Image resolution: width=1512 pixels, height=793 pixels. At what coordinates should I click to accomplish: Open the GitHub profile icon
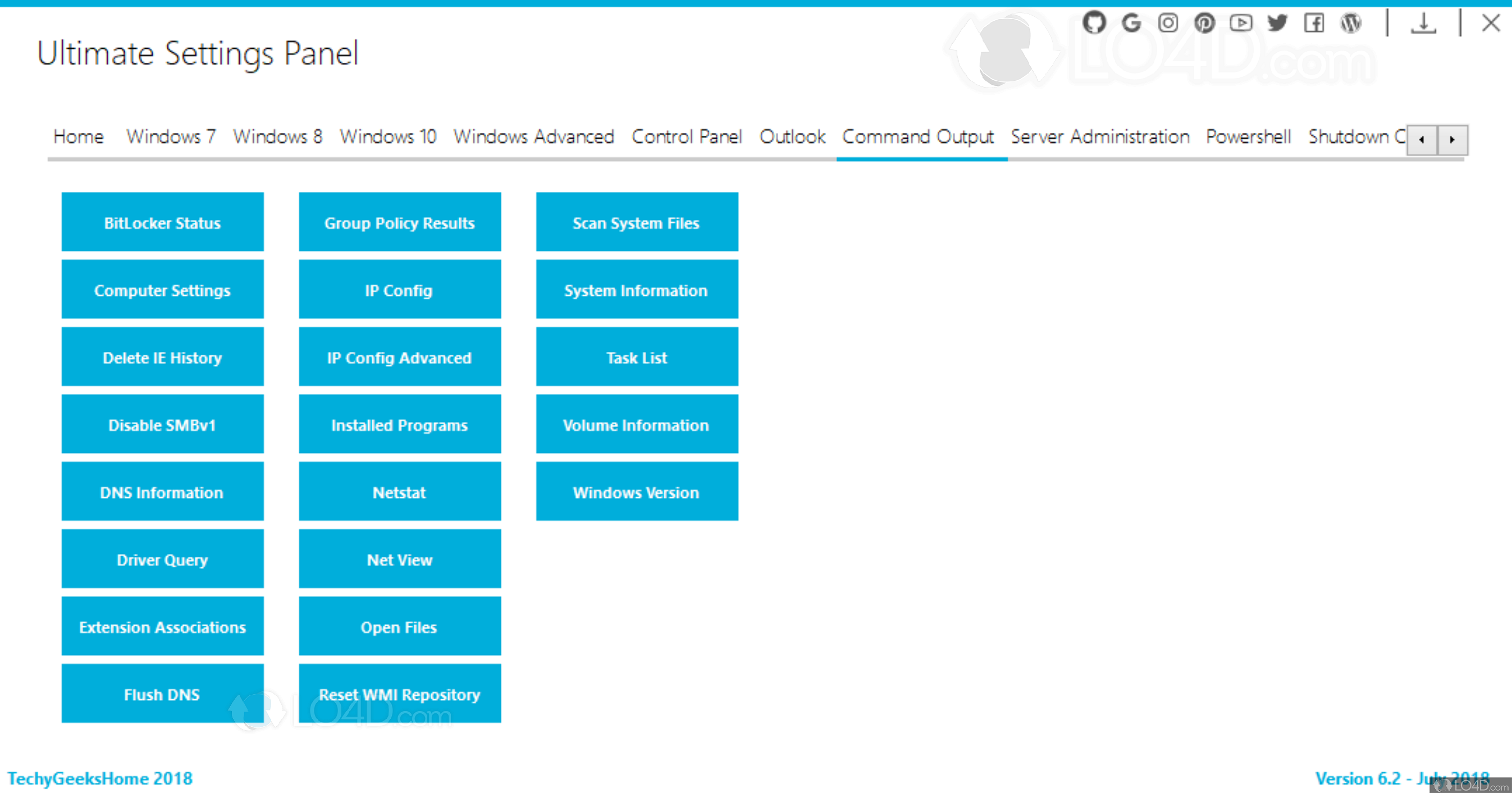tap(1094, 23)
